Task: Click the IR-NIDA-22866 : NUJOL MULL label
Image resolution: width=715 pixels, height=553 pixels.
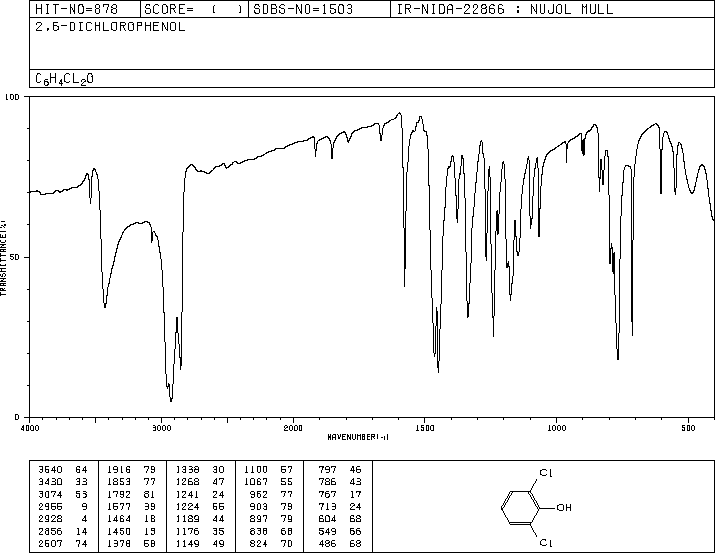Action: click(x=505, y=9)
